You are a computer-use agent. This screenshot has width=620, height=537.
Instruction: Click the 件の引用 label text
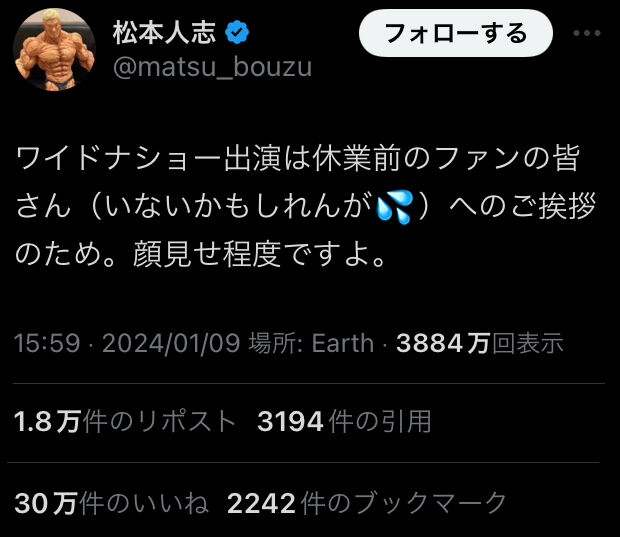[x=380, y=422]
